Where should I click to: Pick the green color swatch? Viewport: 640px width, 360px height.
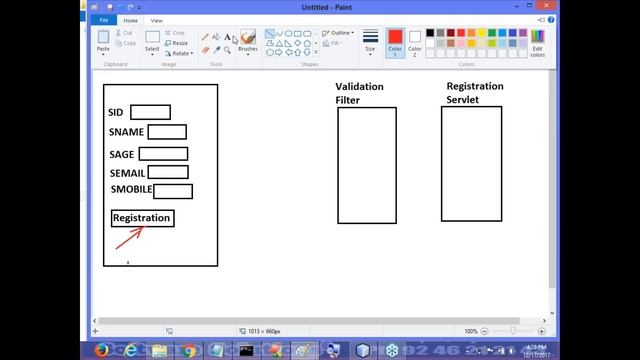tap(492, 33)
